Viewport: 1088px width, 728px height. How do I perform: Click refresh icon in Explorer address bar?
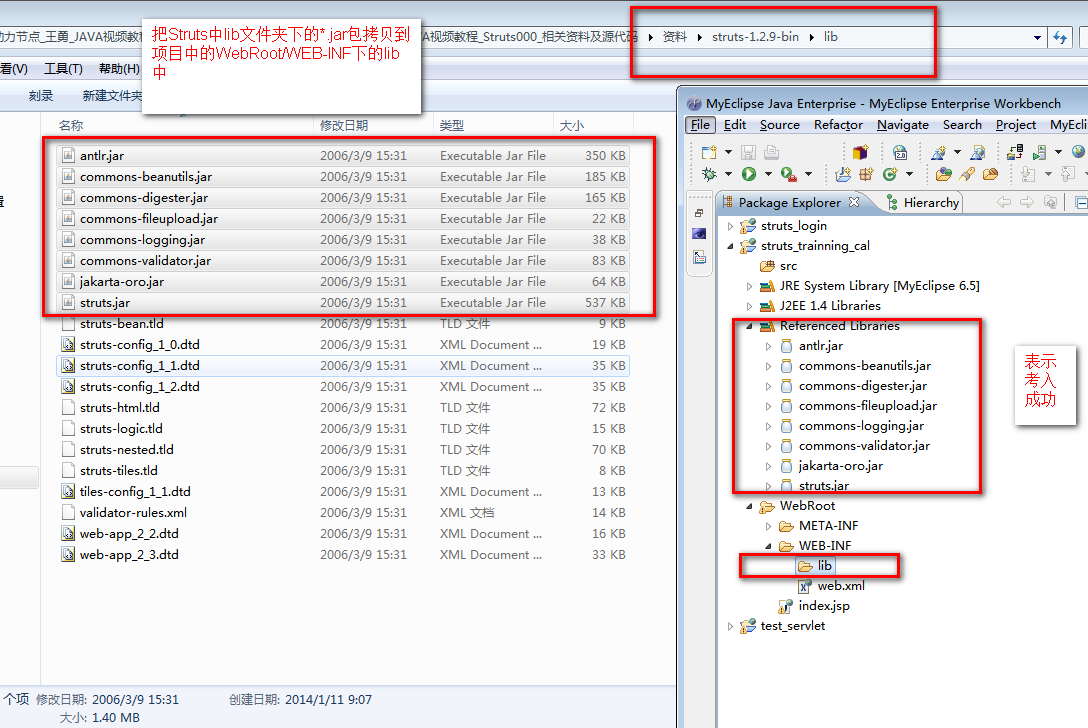point(1060,38)
